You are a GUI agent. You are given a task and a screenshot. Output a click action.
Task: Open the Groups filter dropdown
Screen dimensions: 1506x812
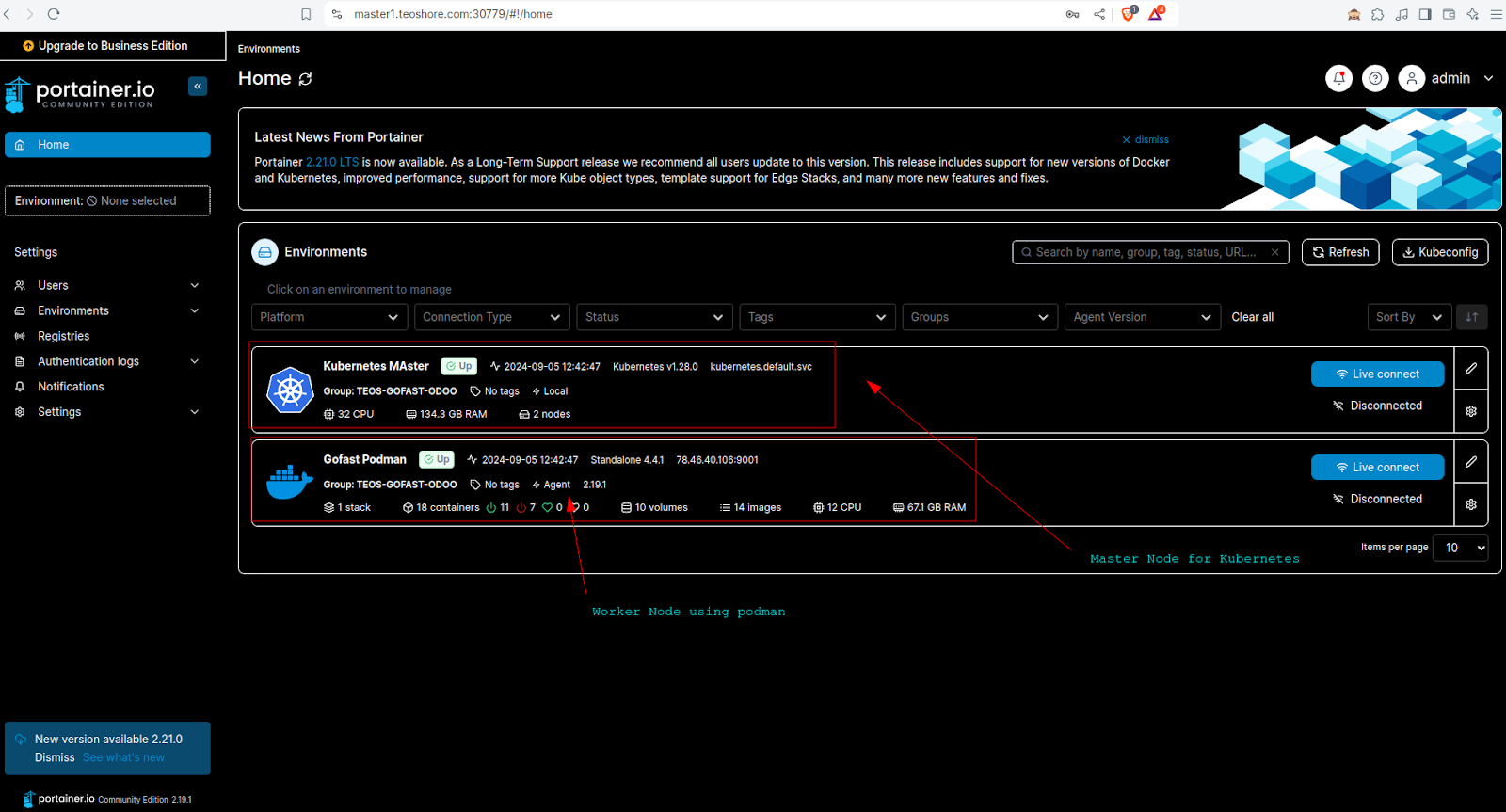(x=980, y=317)
